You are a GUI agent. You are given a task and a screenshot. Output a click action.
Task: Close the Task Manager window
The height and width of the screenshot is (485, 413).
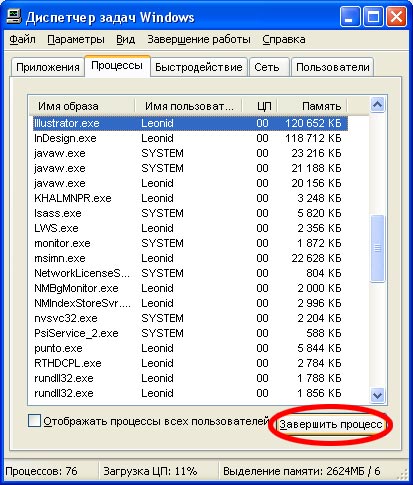396,17
